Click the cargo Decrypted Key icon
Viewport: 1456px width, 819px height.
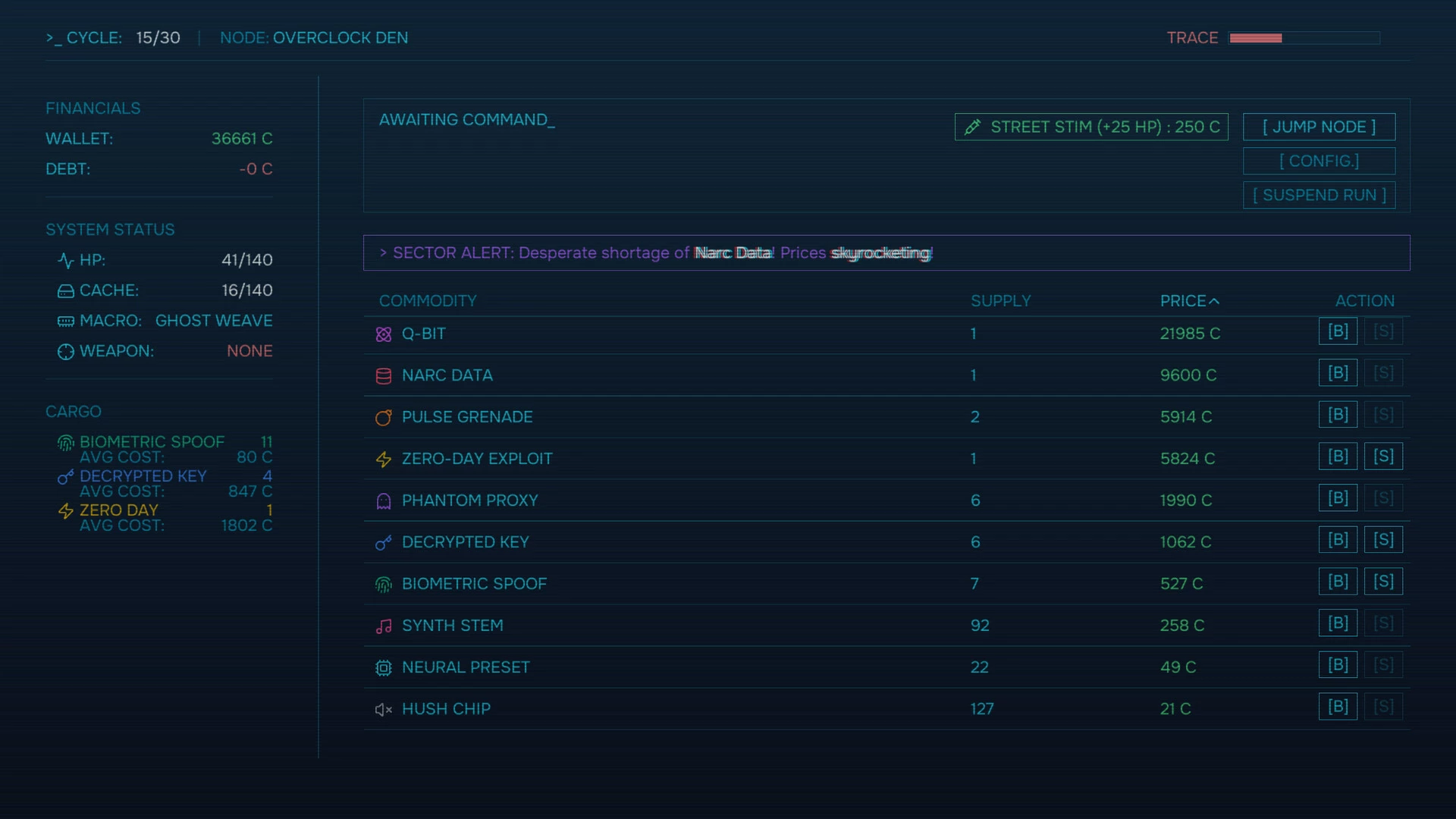[66, 477]
